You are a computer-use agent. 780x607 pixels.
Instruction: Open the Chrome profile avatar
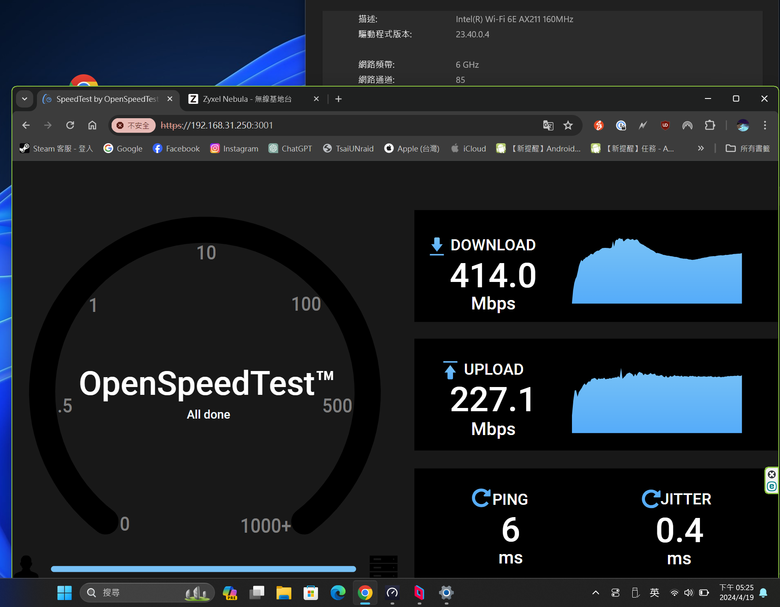click(x=743, y=125)
